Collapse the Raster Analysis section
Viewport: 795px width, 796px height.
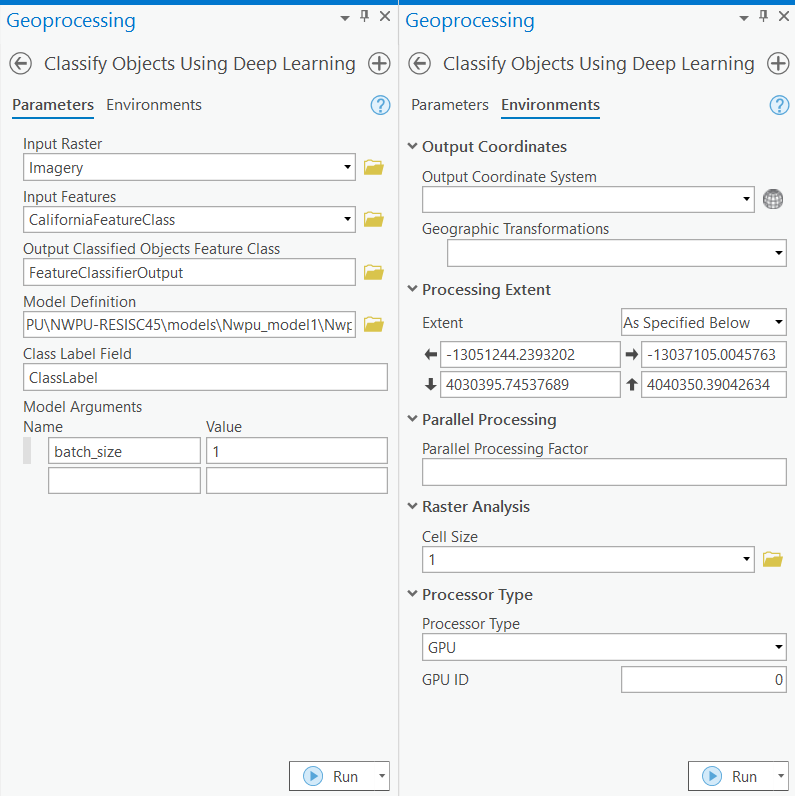412,507
